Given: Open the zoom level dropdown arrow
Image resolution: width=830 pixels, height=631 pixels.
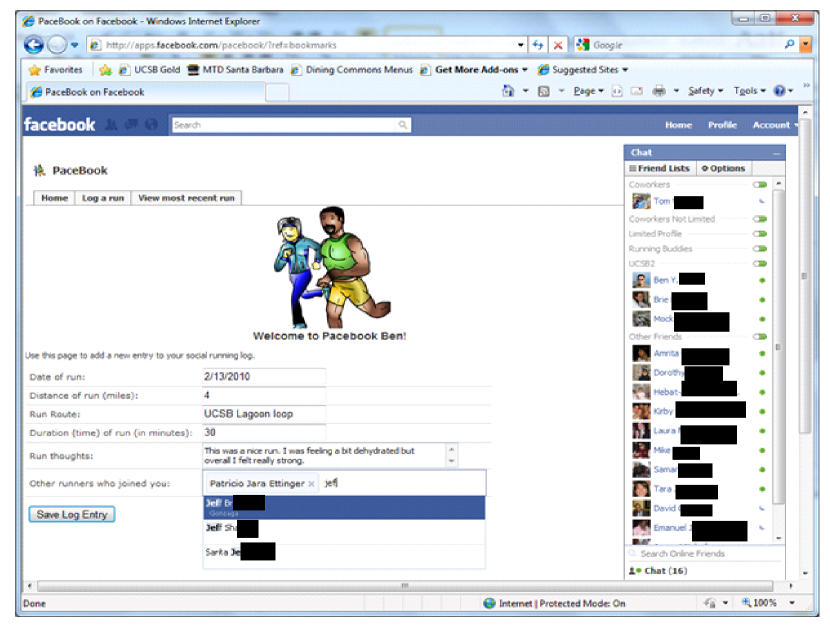Looking at the screenshot, I should [x=792, y=602].
